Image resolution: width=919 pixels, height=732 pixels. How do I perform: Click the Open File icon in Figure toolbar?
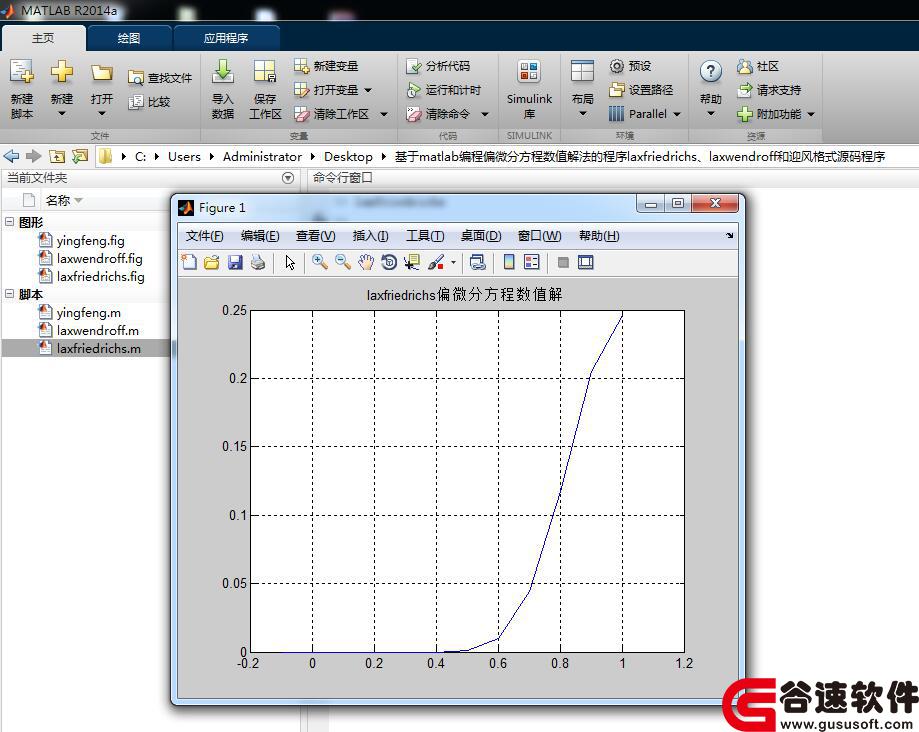tap(212, 262)
